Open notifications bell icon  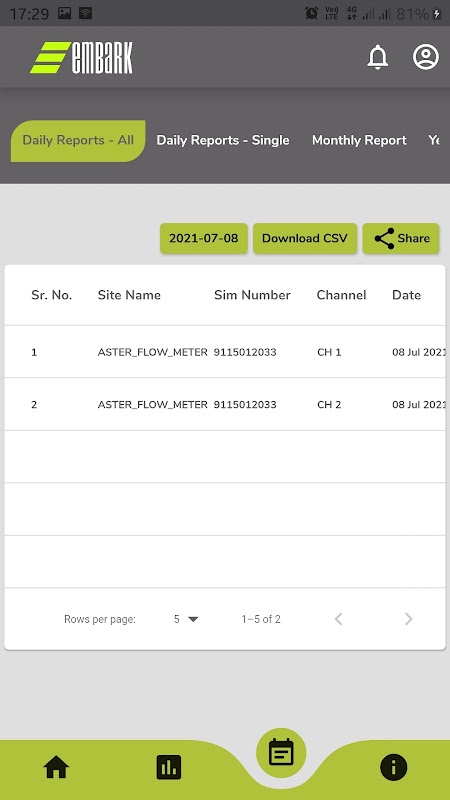pyautogui.click(x=378, y=57)
